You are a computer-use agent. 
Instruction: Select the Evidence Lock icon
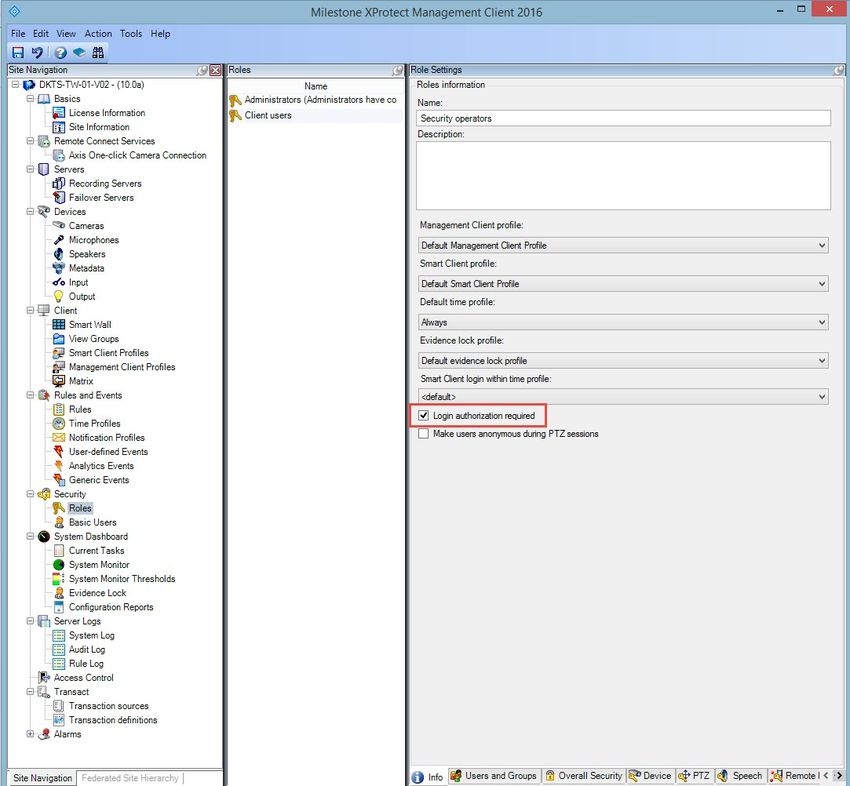(x=59, y=593)
